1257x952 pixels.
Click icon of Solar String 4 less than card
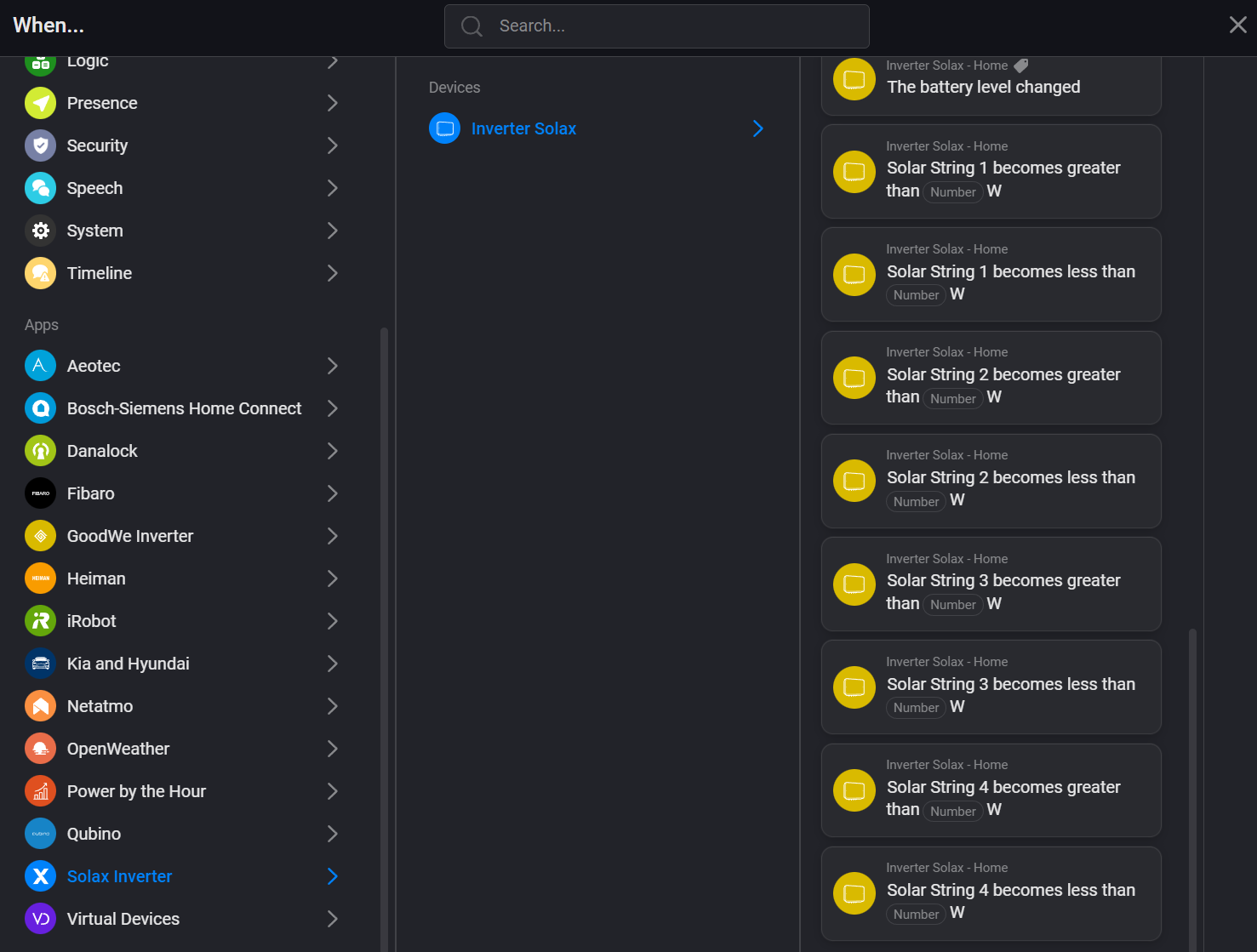[x=854, y=893]
